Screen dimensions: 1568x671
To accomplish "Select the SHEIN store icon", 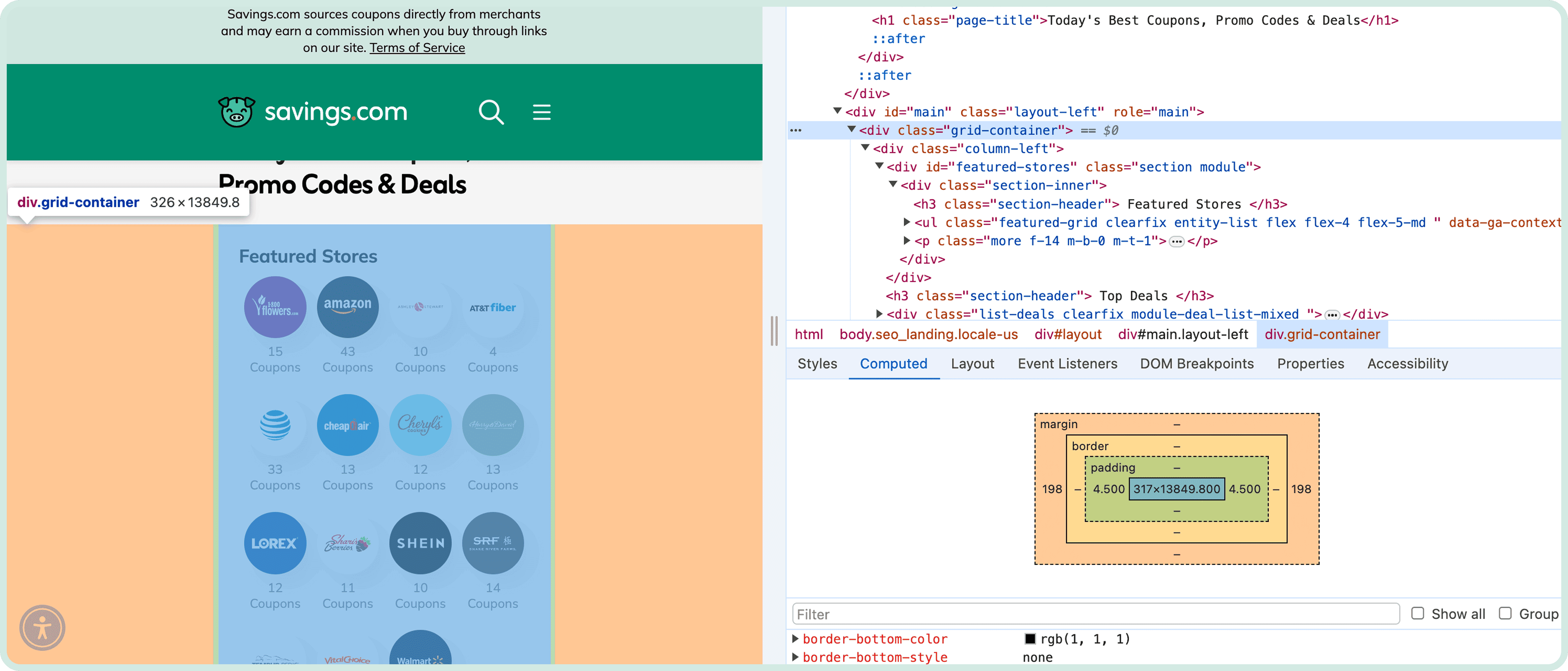I will click(x=420, y=543).
